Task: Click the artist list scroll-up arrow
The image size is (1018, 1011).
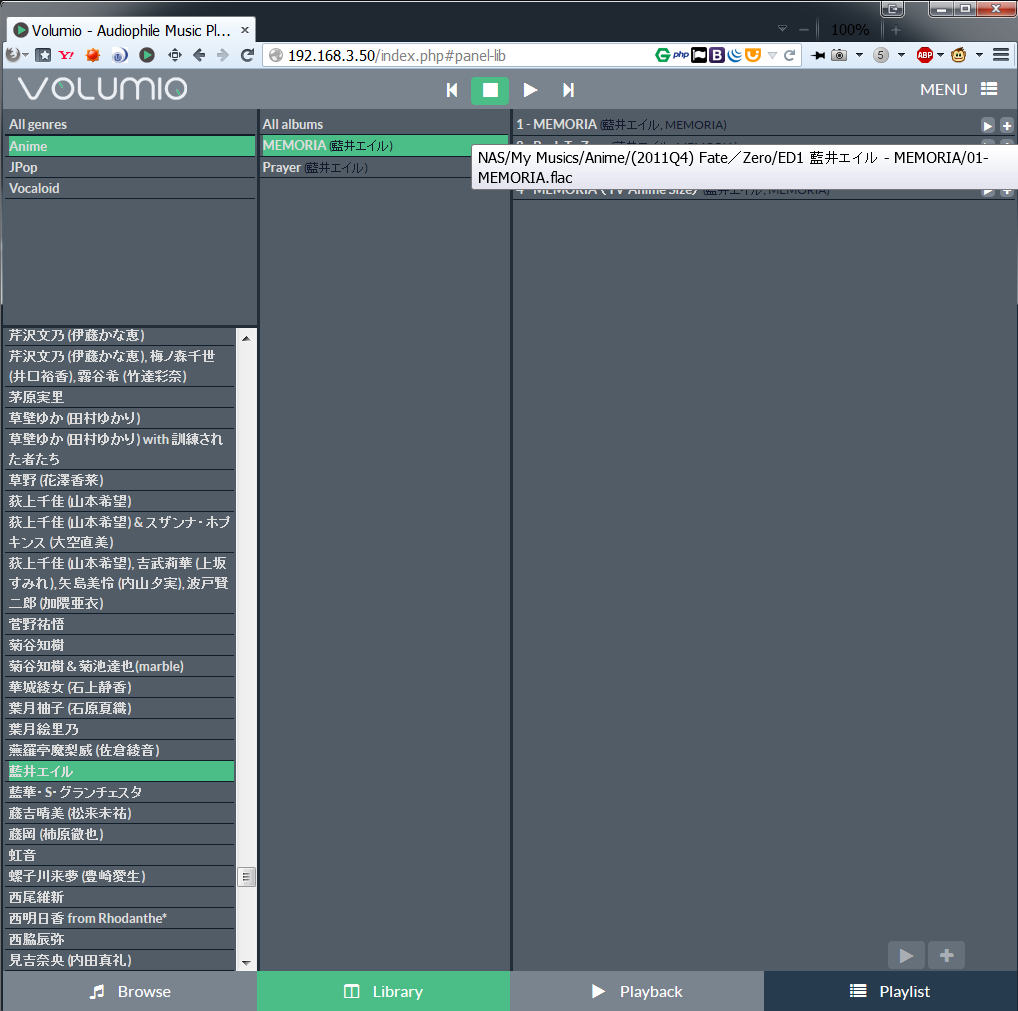Action: pyautogui.click(x=246, y=338)
